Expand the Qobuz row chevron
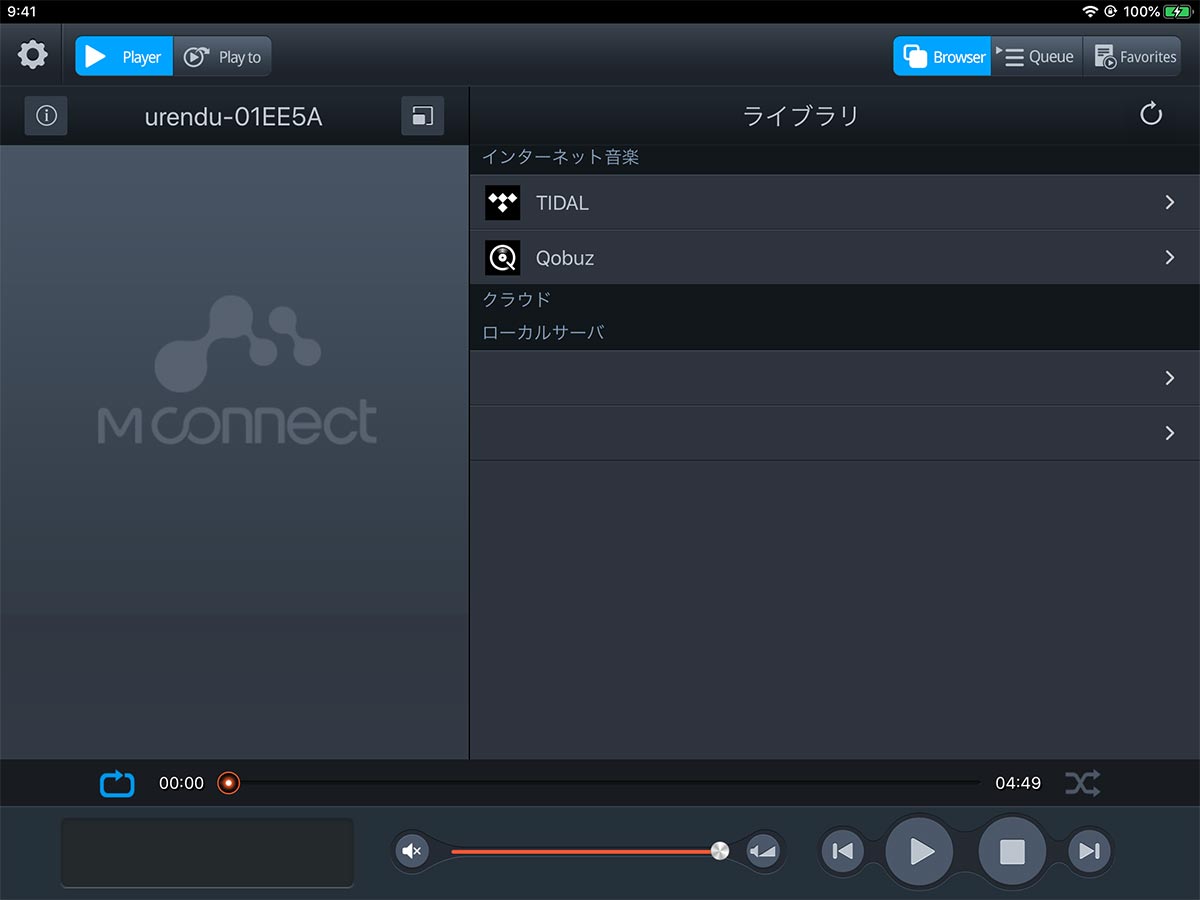The image size is (1200, 900). click(x=1169, y=258)
